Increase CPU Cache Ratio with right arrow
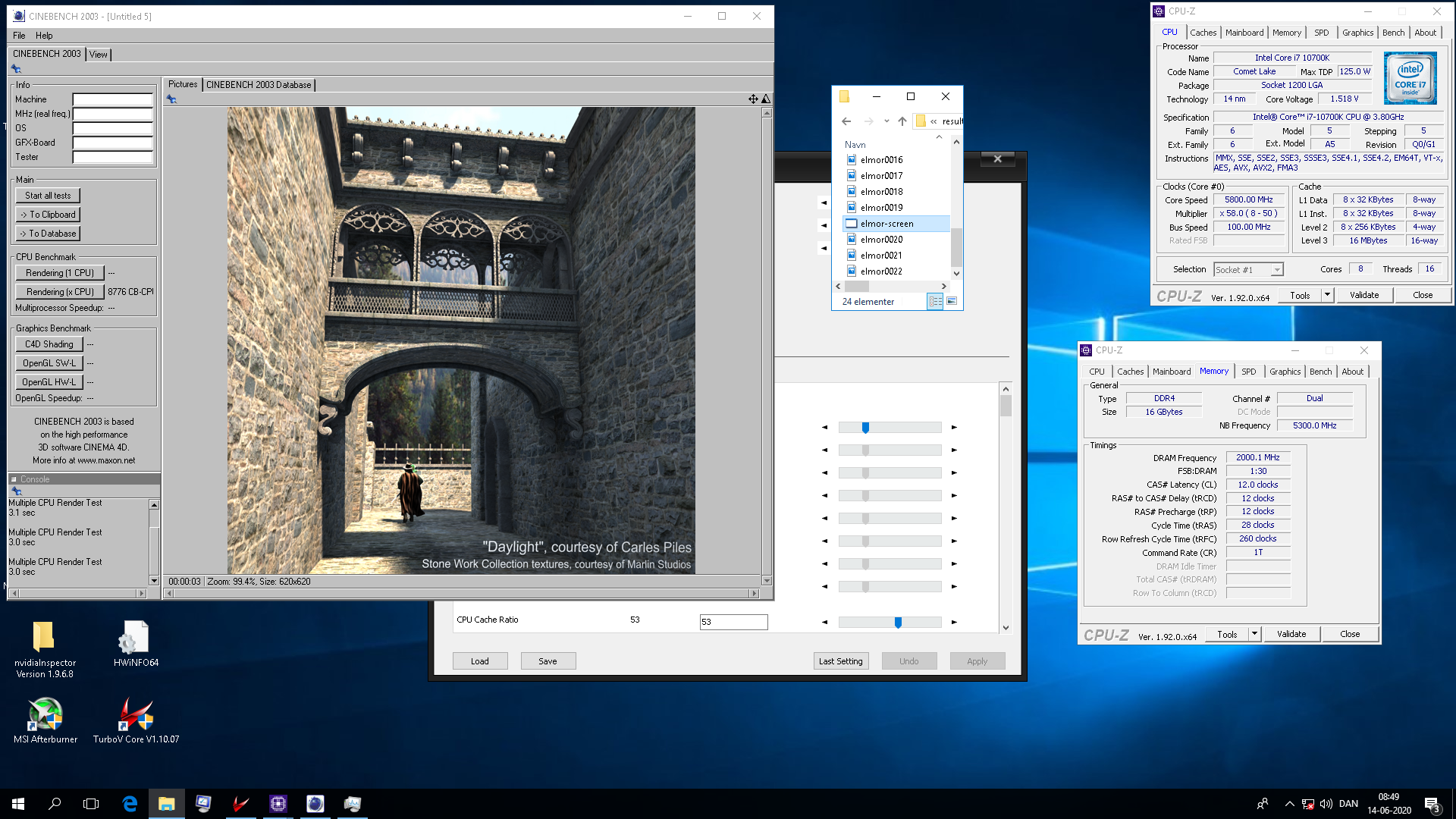The width and height of the screenshot is (1456, 819). (x=954, y=623)
